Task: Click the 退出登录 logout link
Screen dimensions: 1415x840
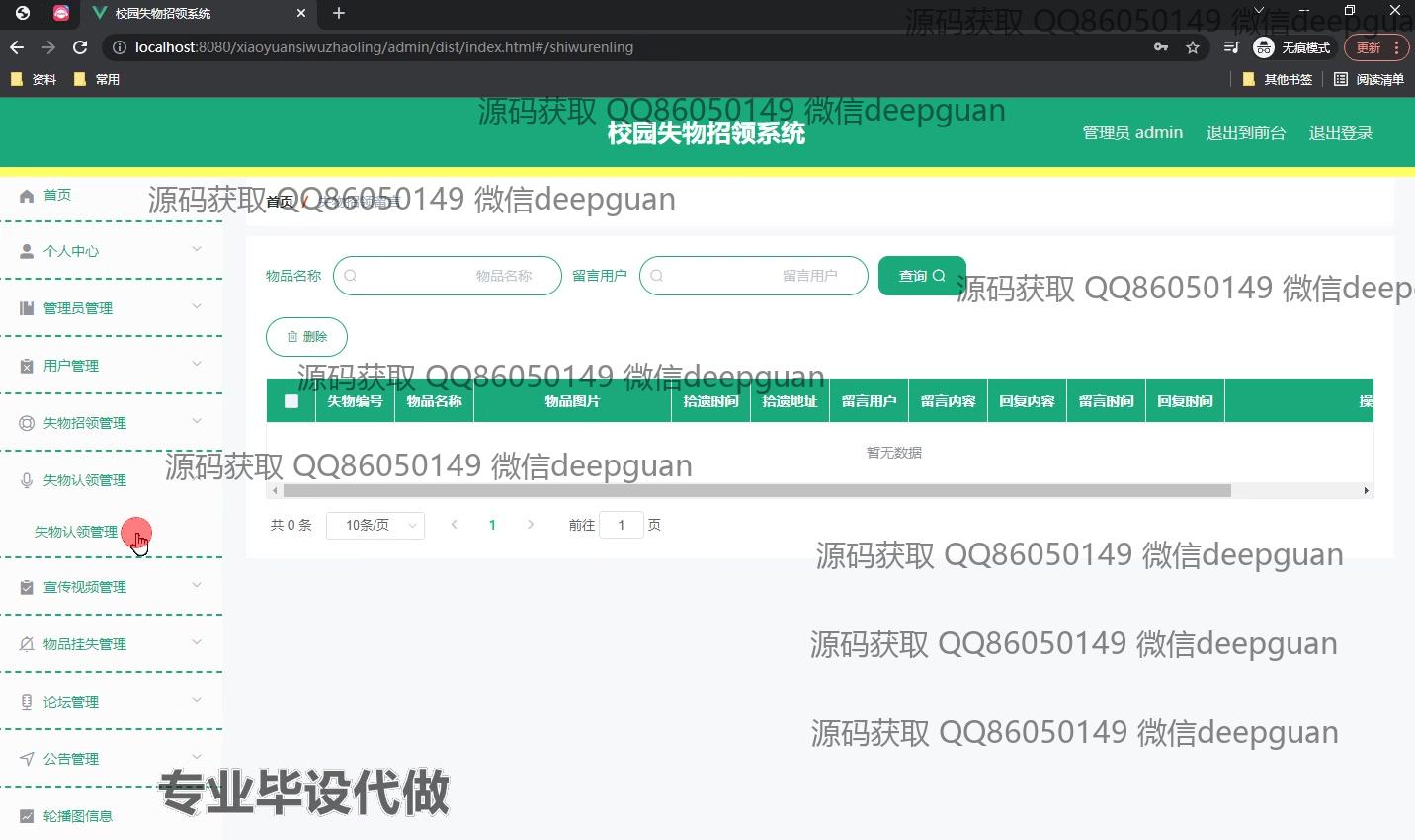Action: [1340, 132]
